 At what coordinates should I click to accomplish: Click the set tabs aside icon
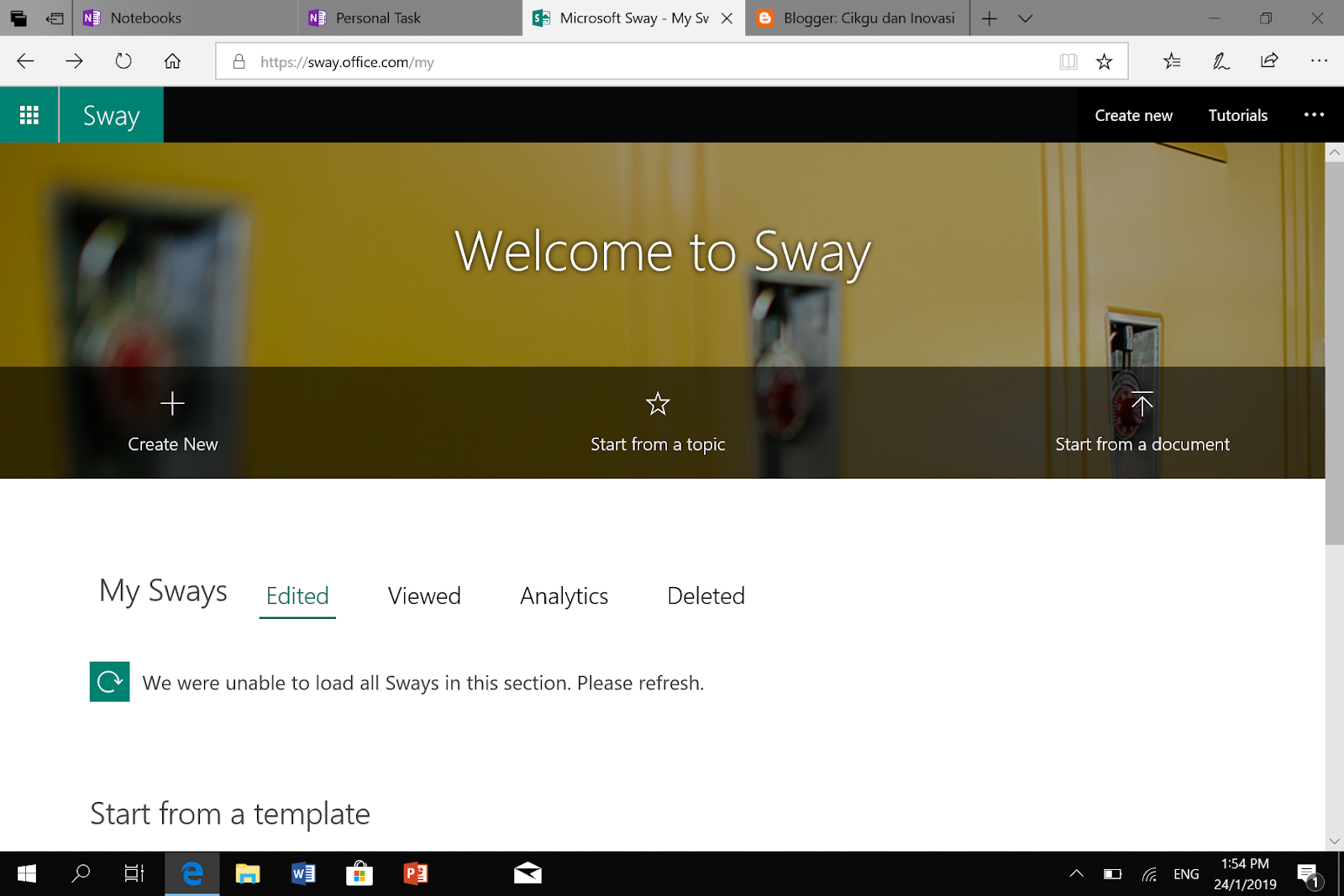(x=55, y=18)
